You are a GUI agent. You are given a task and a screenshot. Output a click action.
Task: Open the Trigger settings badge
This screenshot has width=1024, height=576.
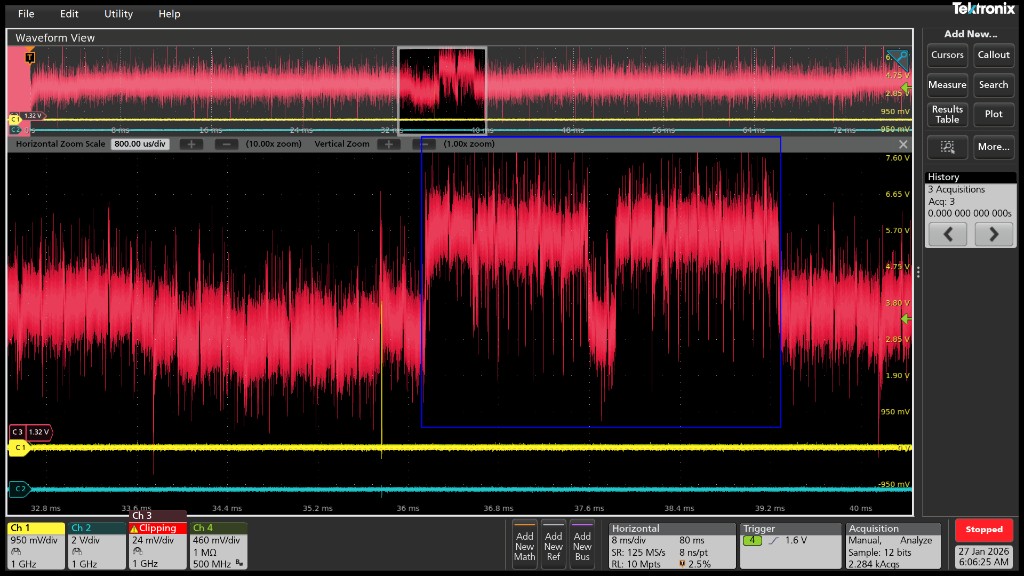[x=791, y=546]
